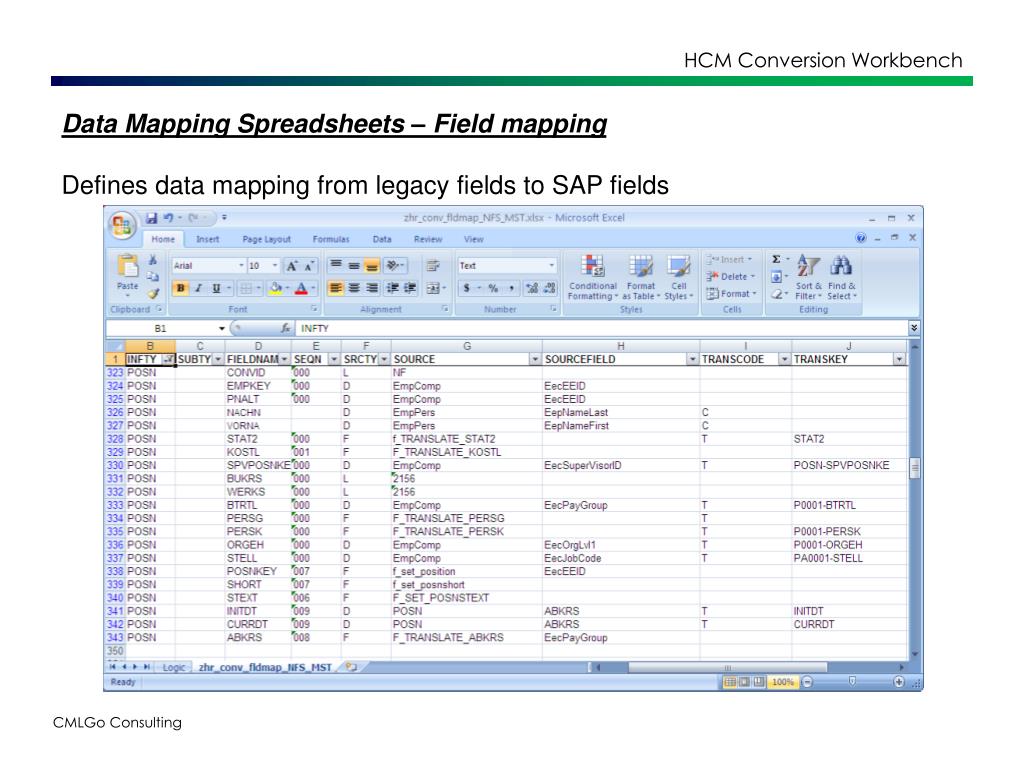This screenshot has height=768, width=1024.
Task: Click the Accounting dollar format icon
Action: pos(466,288)
